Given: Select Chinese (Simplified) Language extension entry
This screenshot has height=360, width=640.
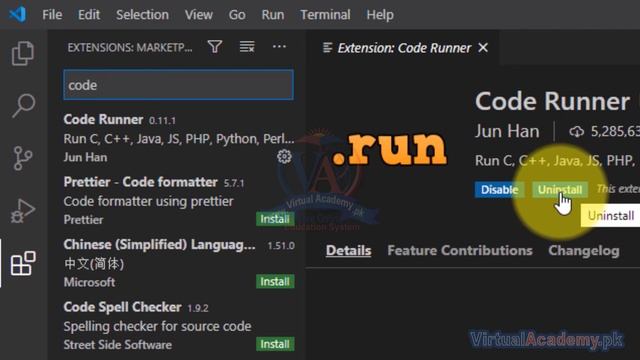Looking at the screenshot, I should pos(178,263).
